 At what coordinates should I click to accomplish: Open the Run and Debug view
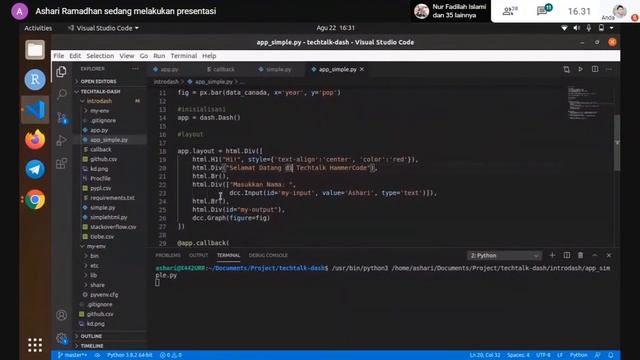(62, 140)
